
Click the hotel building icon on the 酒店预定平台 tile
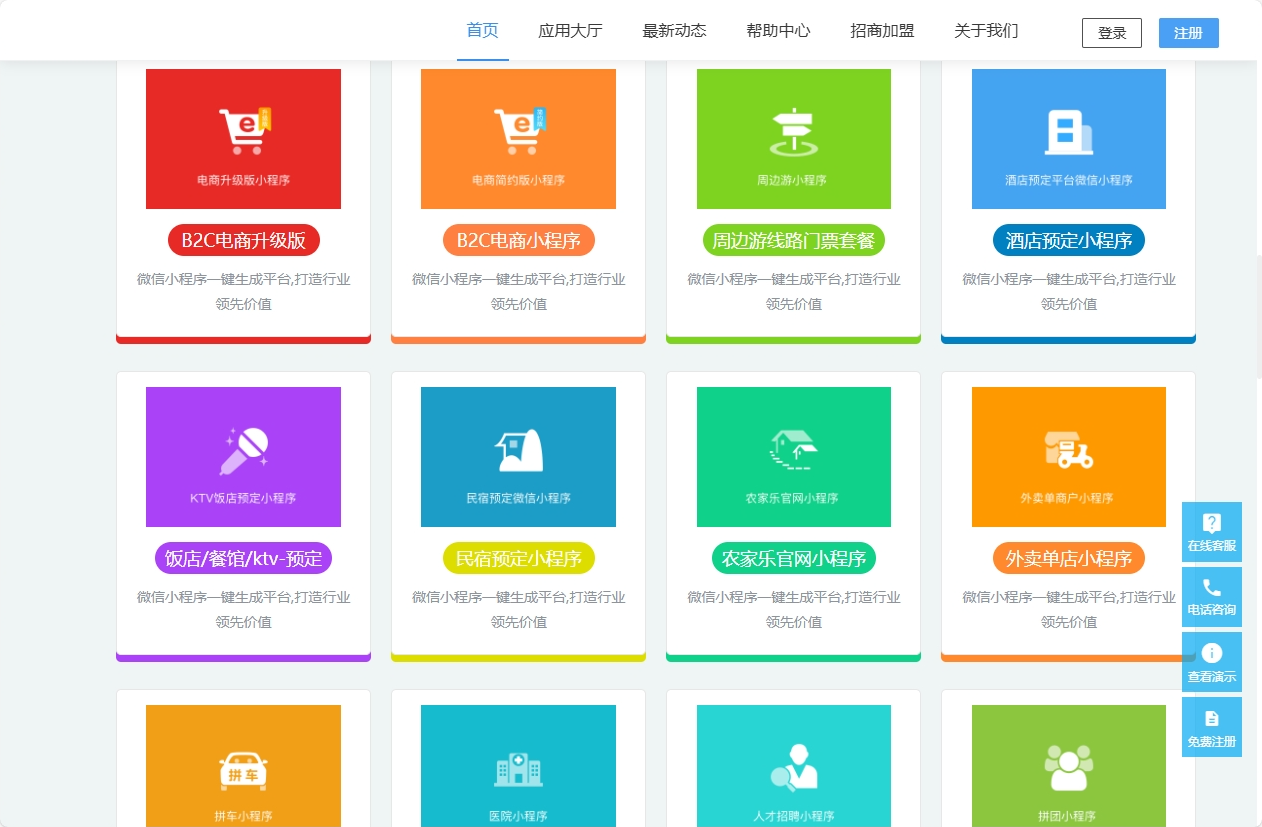(1069, 132)
